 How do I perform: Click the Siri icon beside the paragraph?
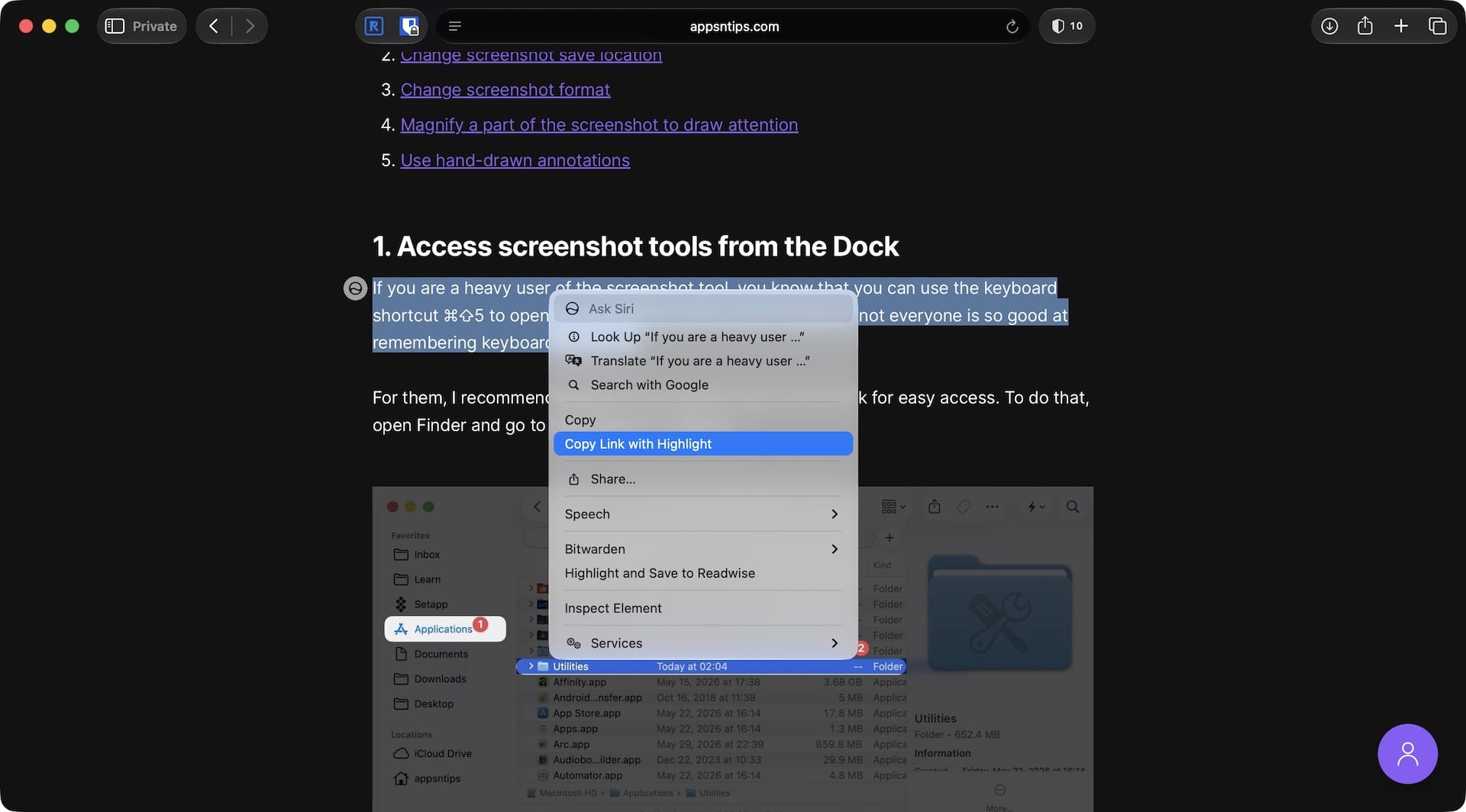(x=355, y=288)
